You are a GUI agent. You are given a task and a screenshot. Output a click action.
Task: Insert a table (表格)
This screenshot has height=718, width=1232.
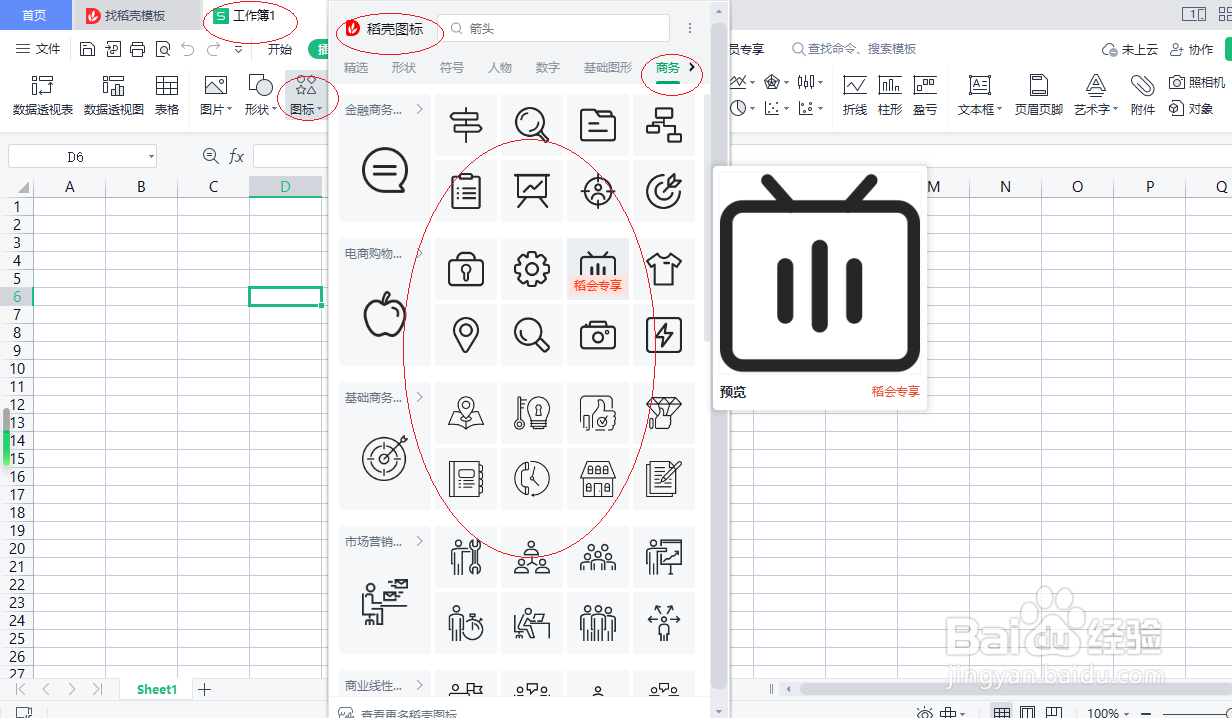click(167, 96)
